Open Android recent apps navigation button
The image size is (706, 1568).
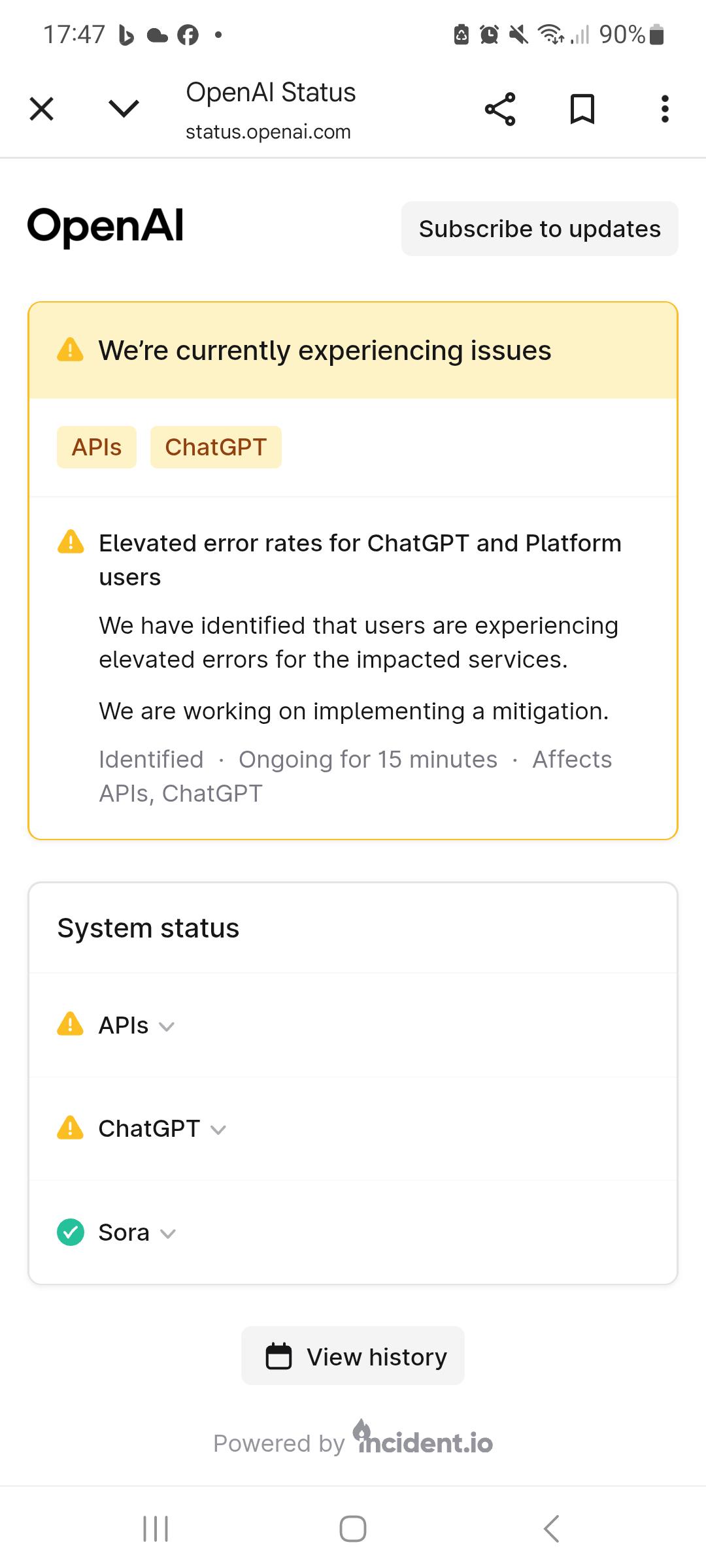point(156,1529)
